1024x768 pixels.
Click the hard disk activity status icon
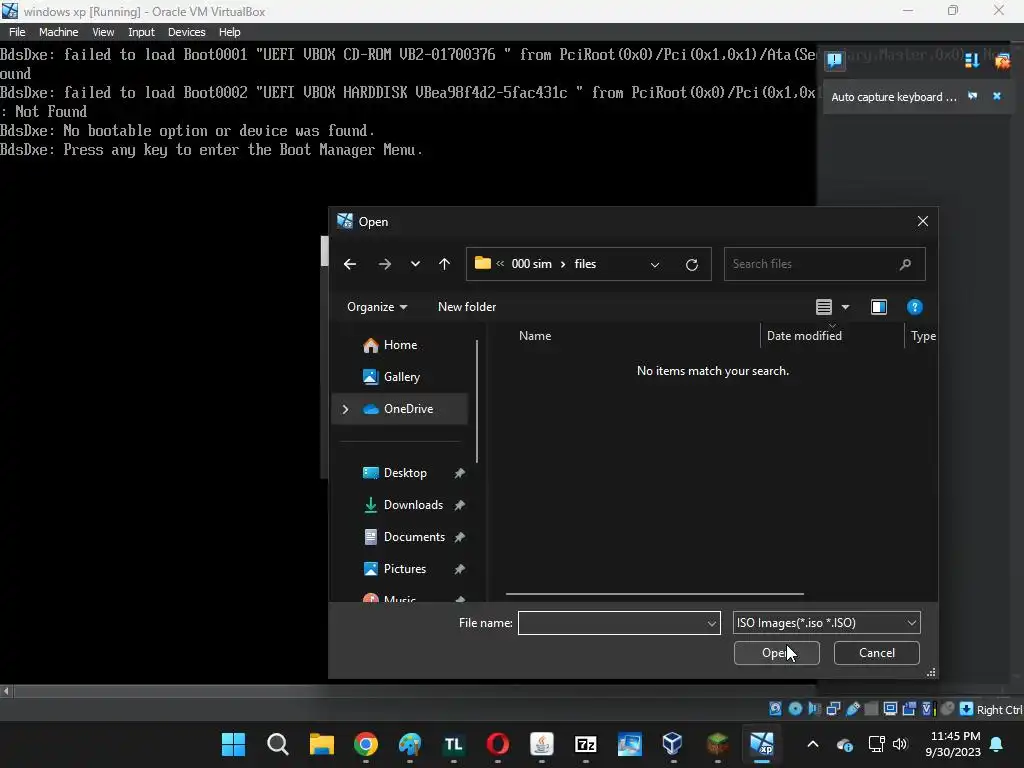click(775, 709)
